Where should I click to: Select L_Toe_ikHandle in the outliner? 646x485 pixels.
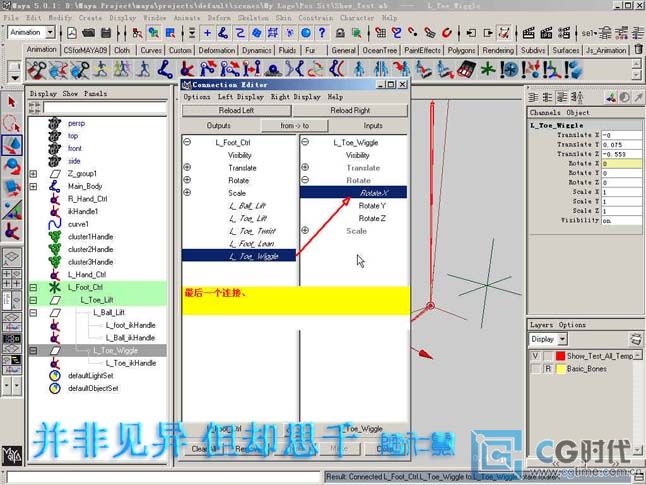(x=131, y=363)
